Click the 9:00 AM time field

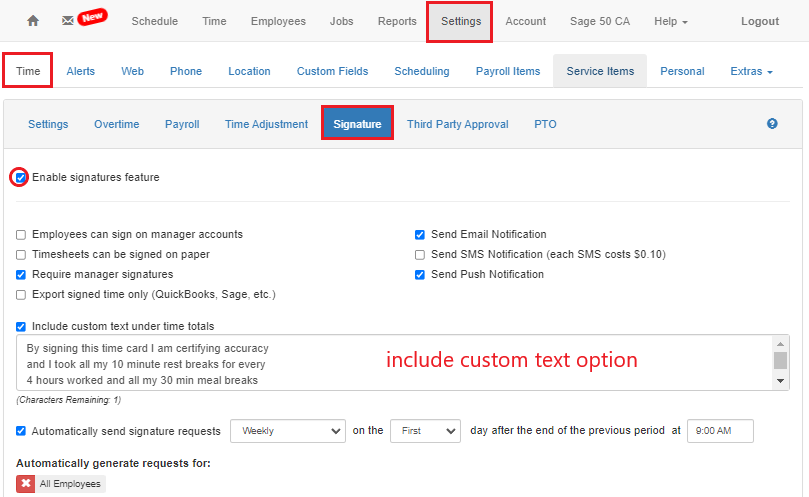pyautogui.click(x=719, y=431)
